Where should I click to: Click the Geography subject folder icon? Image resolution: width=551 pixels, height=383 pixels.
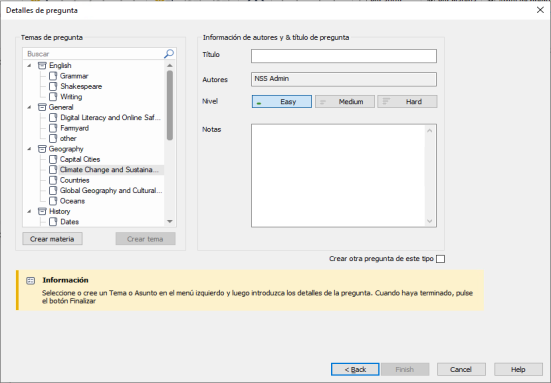click(x=42, y=149)
